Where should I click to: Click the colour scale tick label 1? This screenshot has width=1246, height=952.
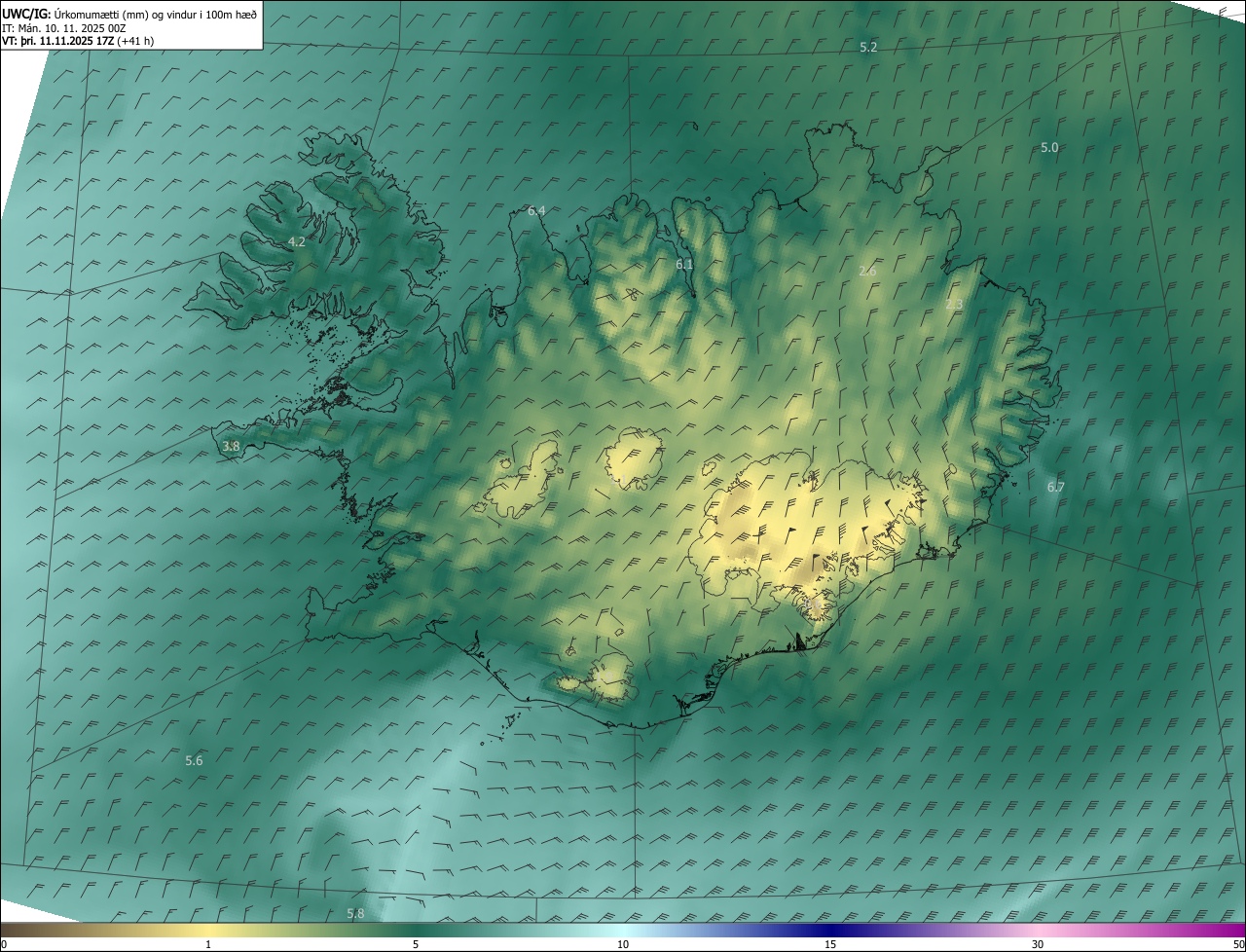pos(208,944)
